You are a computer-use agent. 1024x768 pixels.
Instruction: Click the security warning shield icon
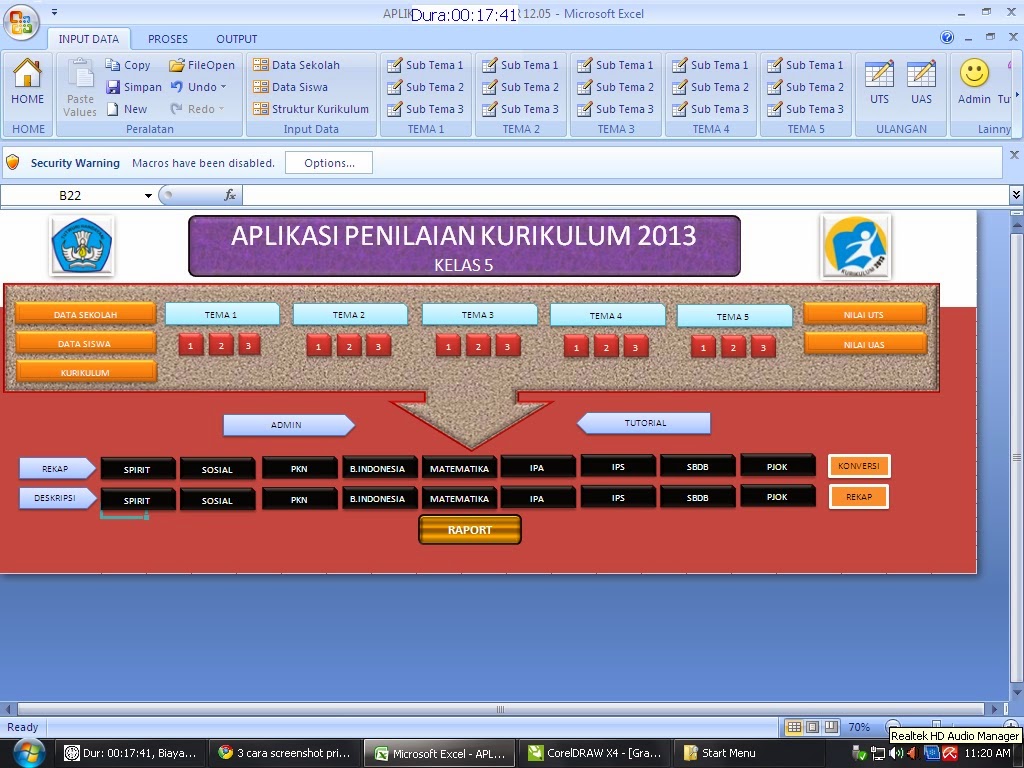click(12, 163)
